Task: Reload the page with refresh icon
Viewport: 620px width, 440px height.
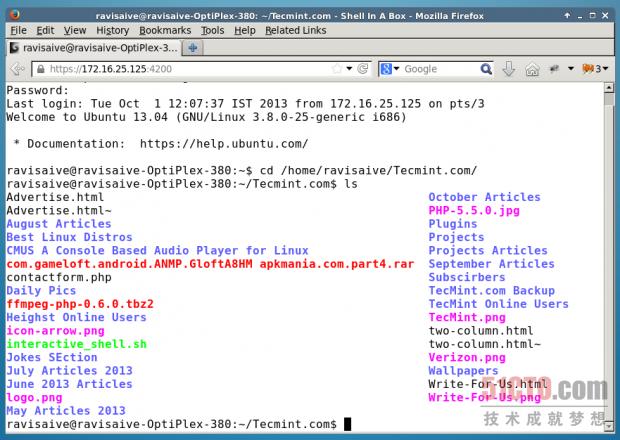Action: 363,69
